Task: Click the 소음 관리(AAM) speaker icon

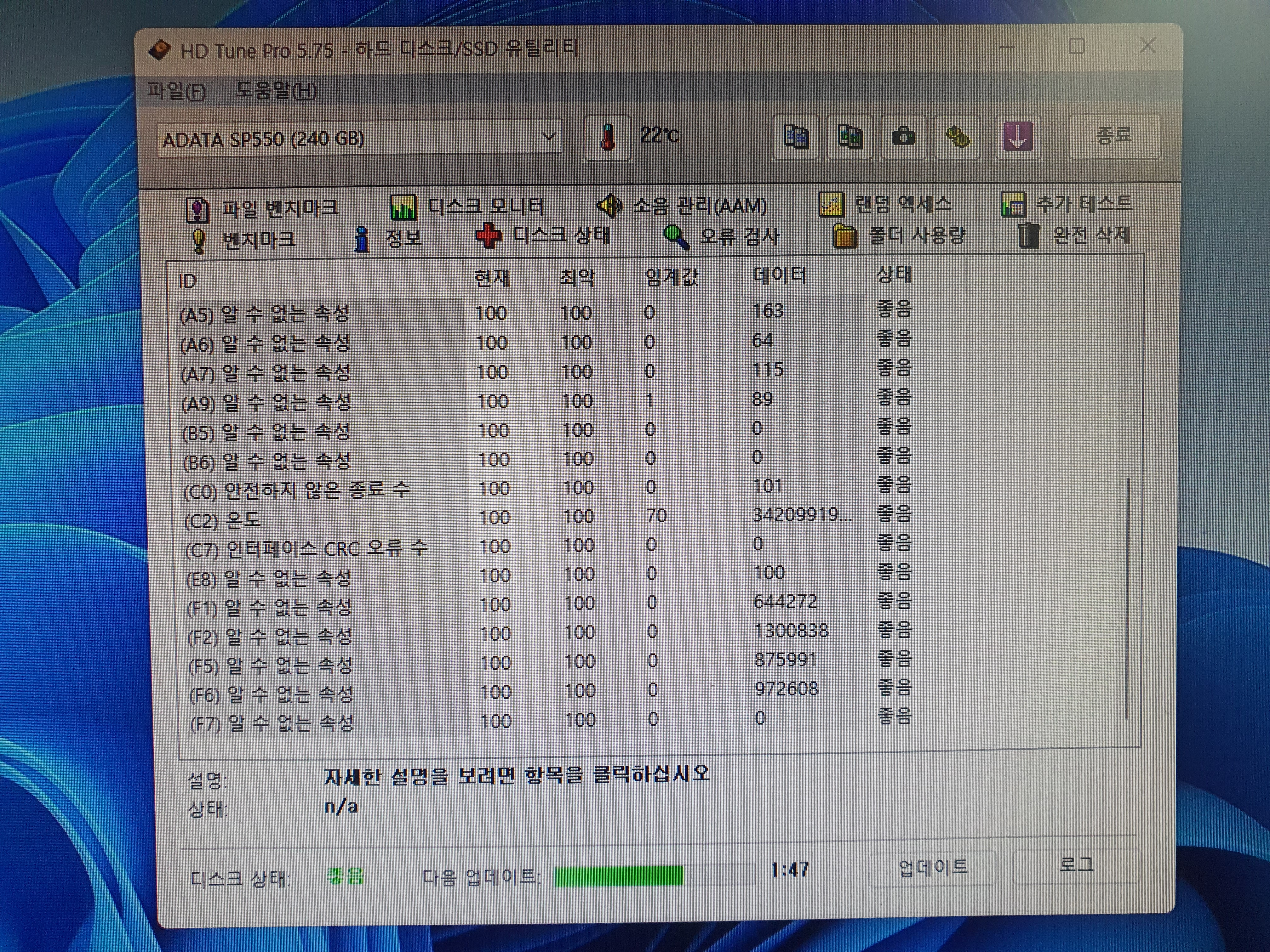Action: click(x=609, y=206)
